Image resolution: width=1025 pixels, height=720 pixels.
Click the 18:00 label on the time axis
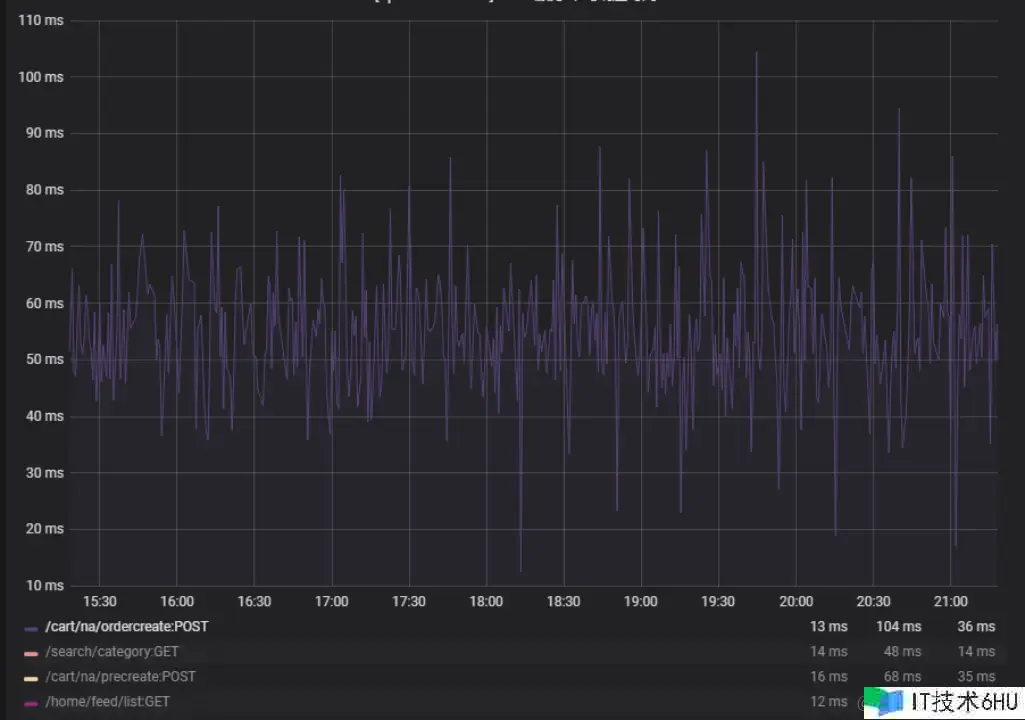point(486,602)
